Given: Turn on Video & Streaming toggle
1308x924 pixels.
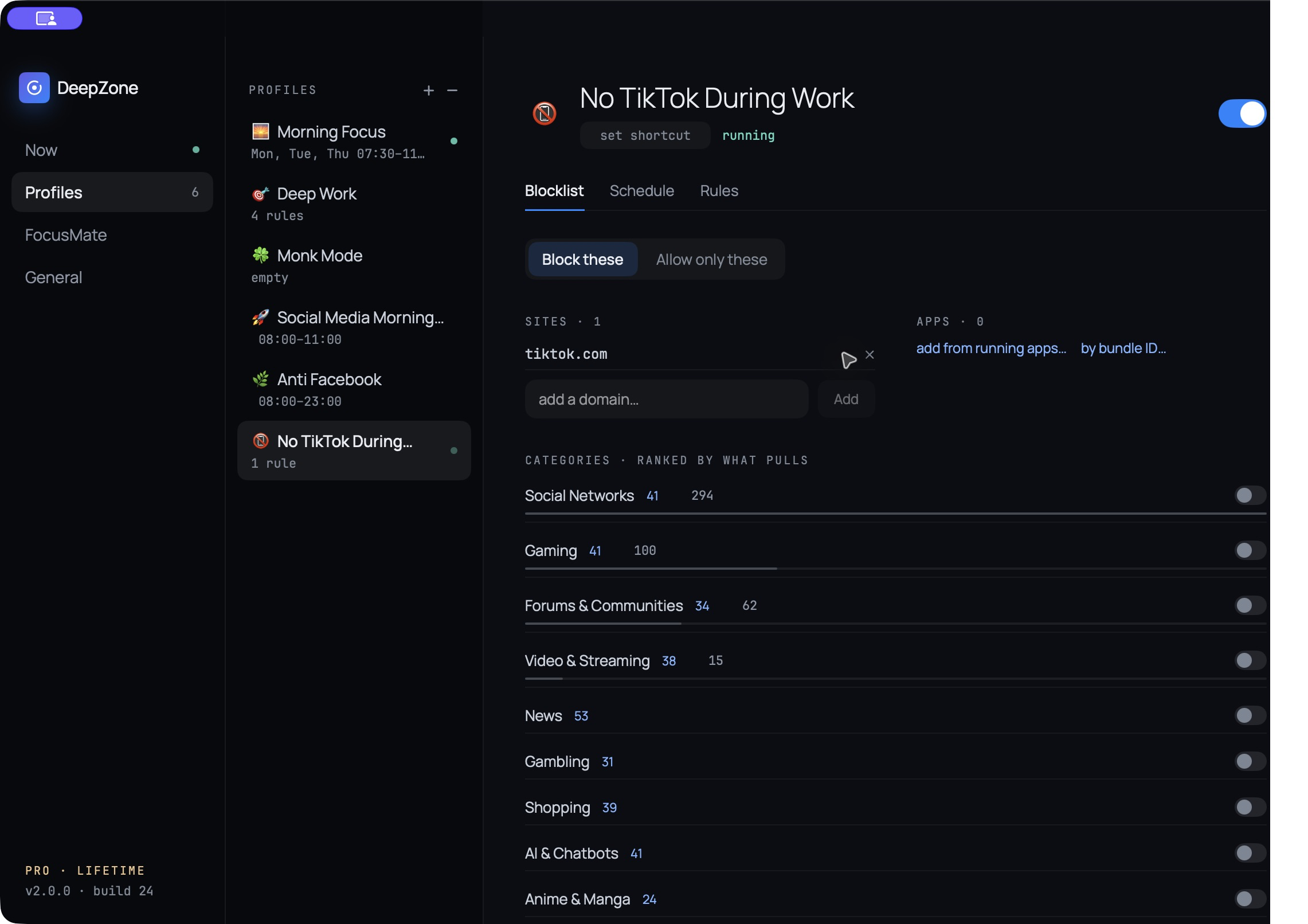Looking at the screenshot, I should (x=1250, y=660).
